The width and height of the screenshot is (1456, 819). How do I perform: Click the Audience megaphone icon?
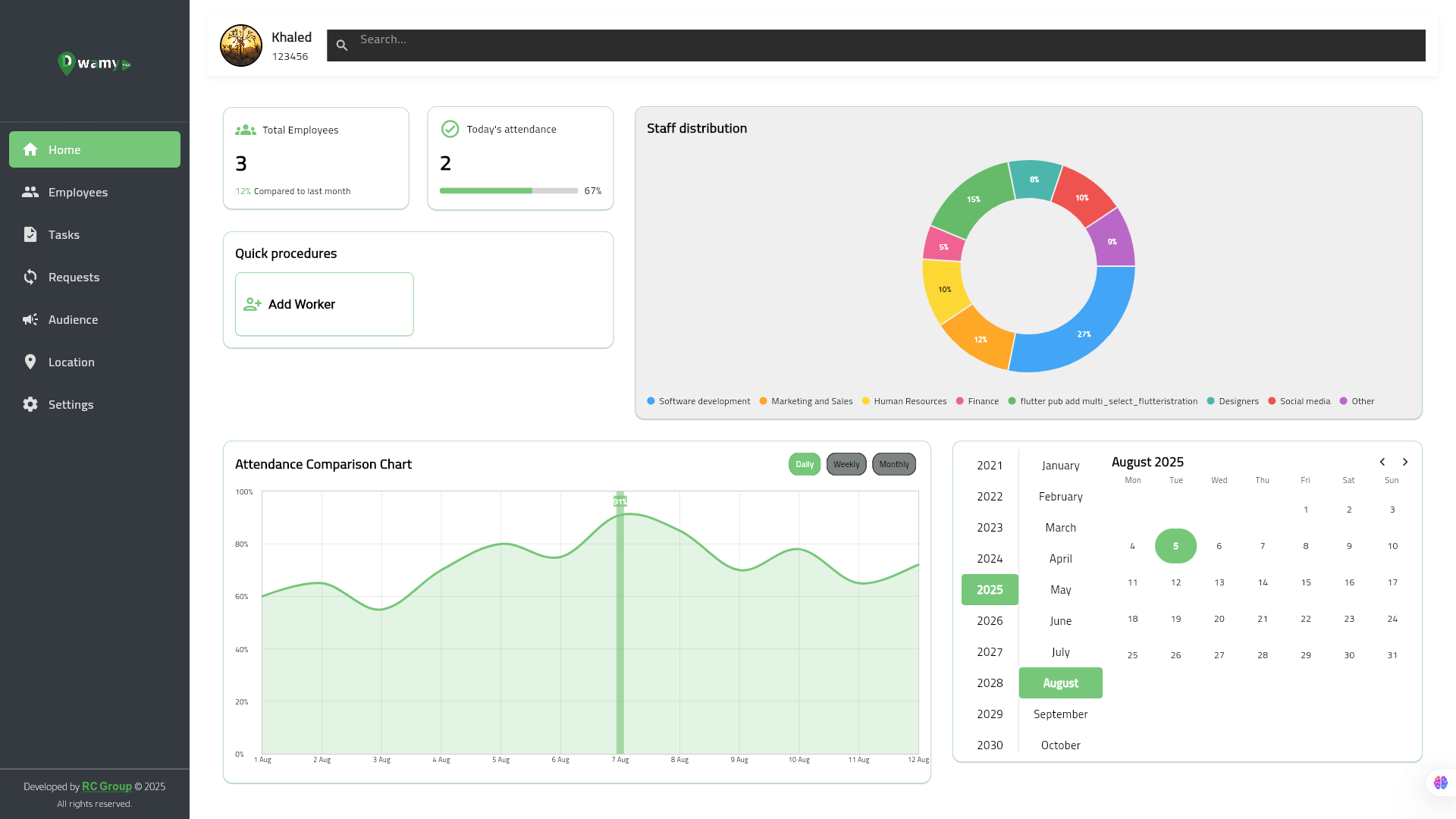click(x=30, y=319)
